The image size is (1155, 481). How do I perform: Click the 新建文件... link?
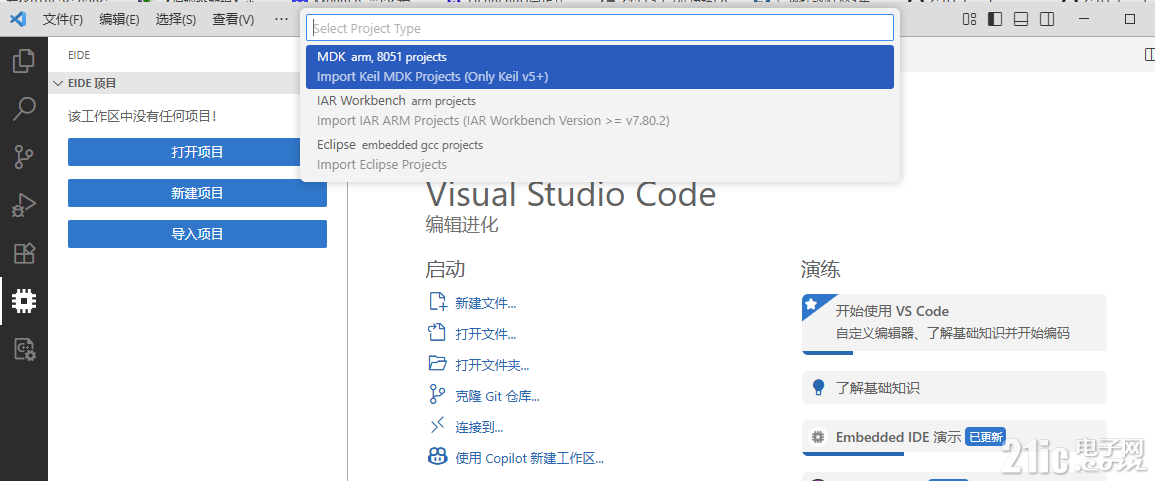point(485,303)
